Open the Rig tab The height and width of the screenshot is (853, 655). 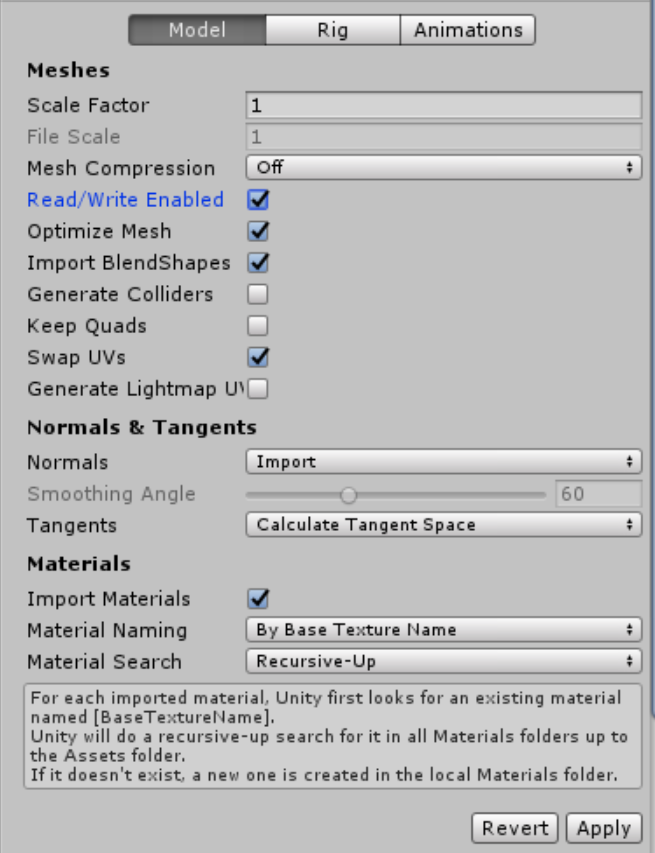point(332,30)
